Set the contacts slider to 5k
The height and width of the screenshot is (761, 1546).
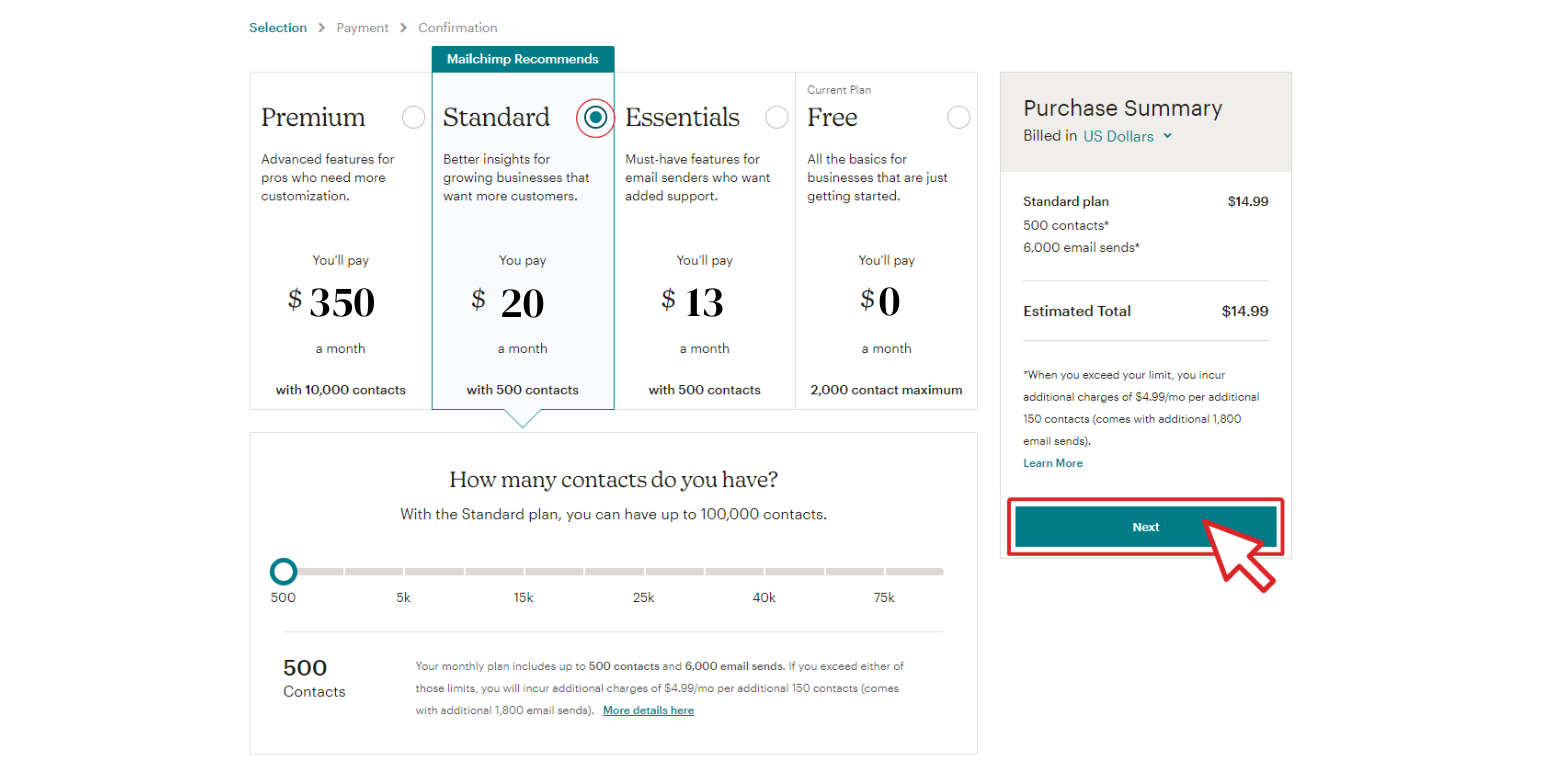(404, 572)
